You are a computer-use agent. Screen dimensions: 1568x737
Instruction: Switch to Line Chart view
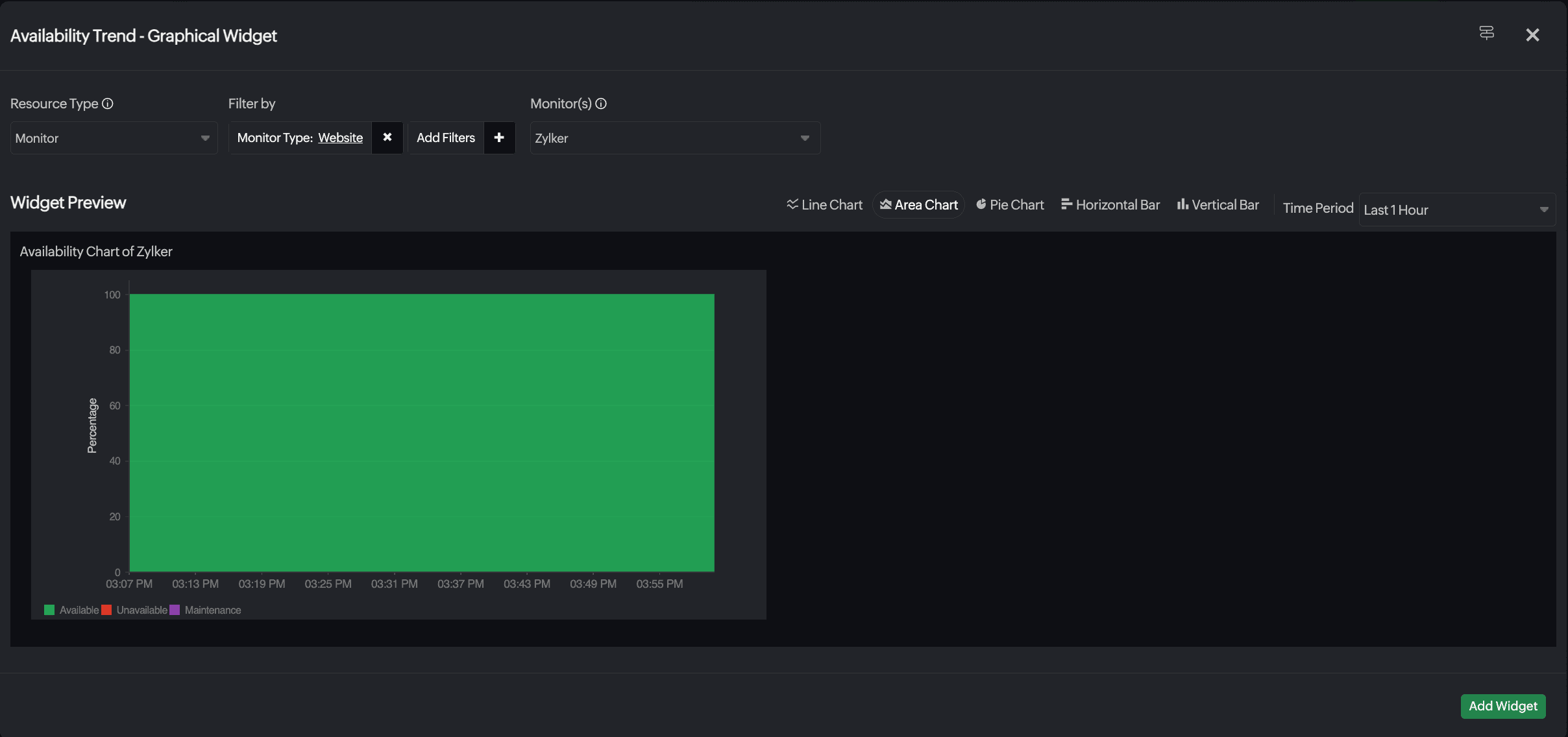tap(824, 205)
